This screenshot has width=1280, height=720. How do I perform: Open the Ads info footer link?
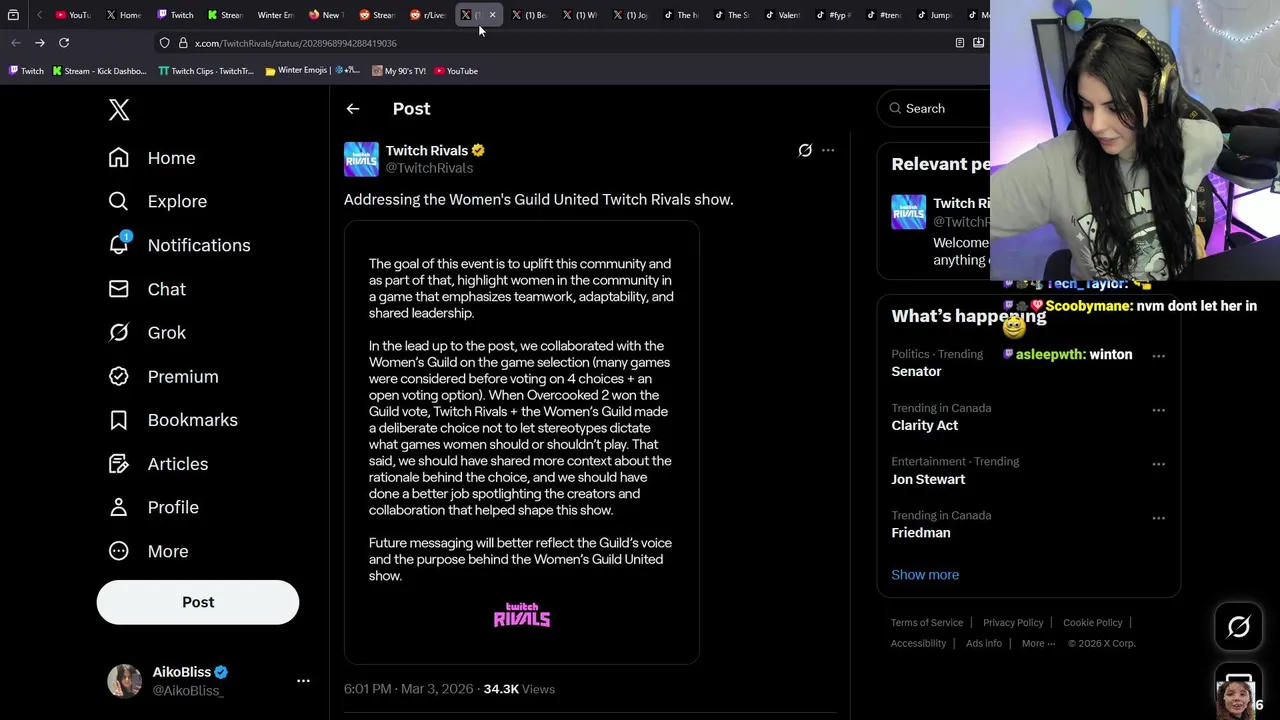[984, 644]
